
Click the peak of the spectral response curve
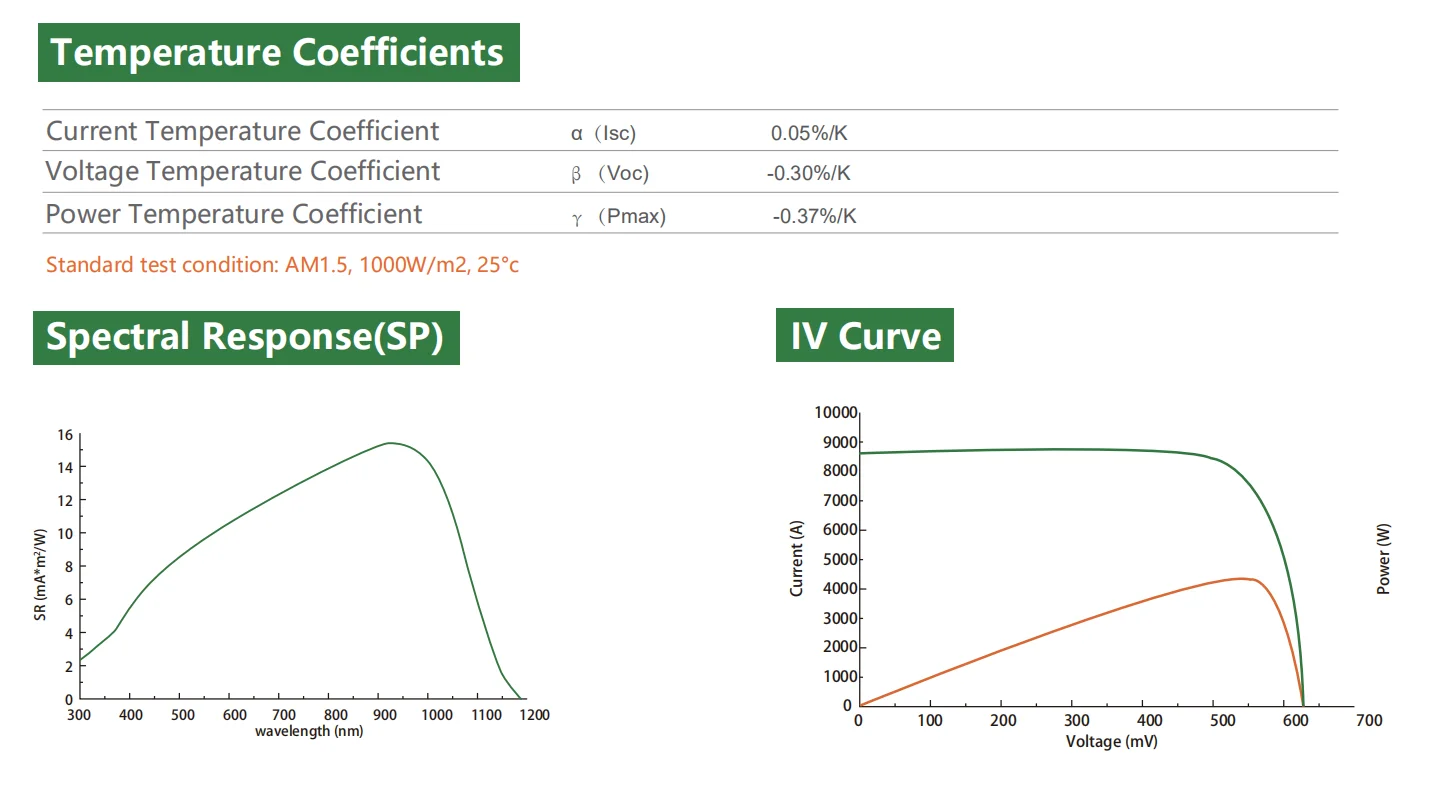point(390,443)
